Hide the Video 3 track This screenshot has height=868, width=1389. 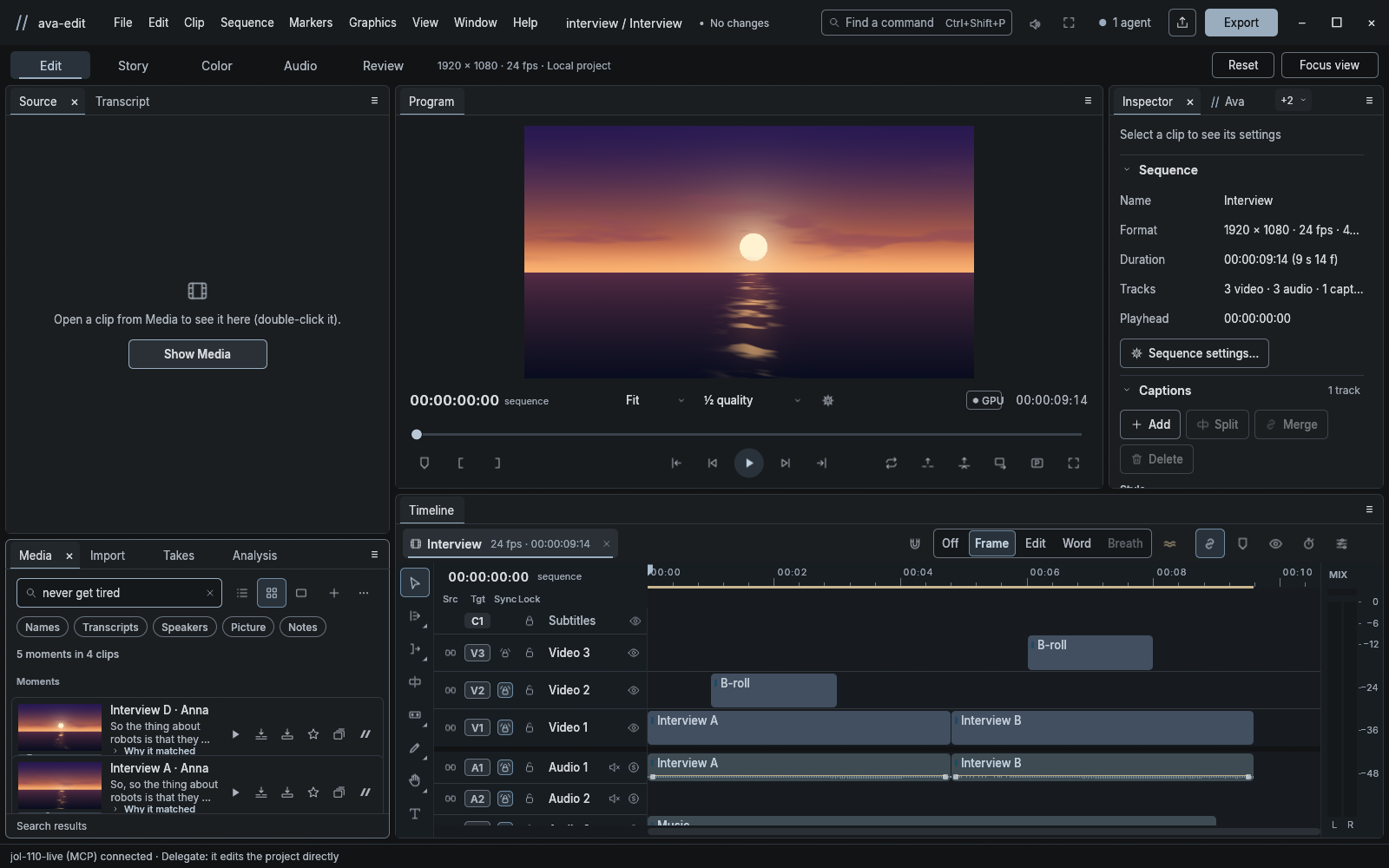(x=634, y=653)
